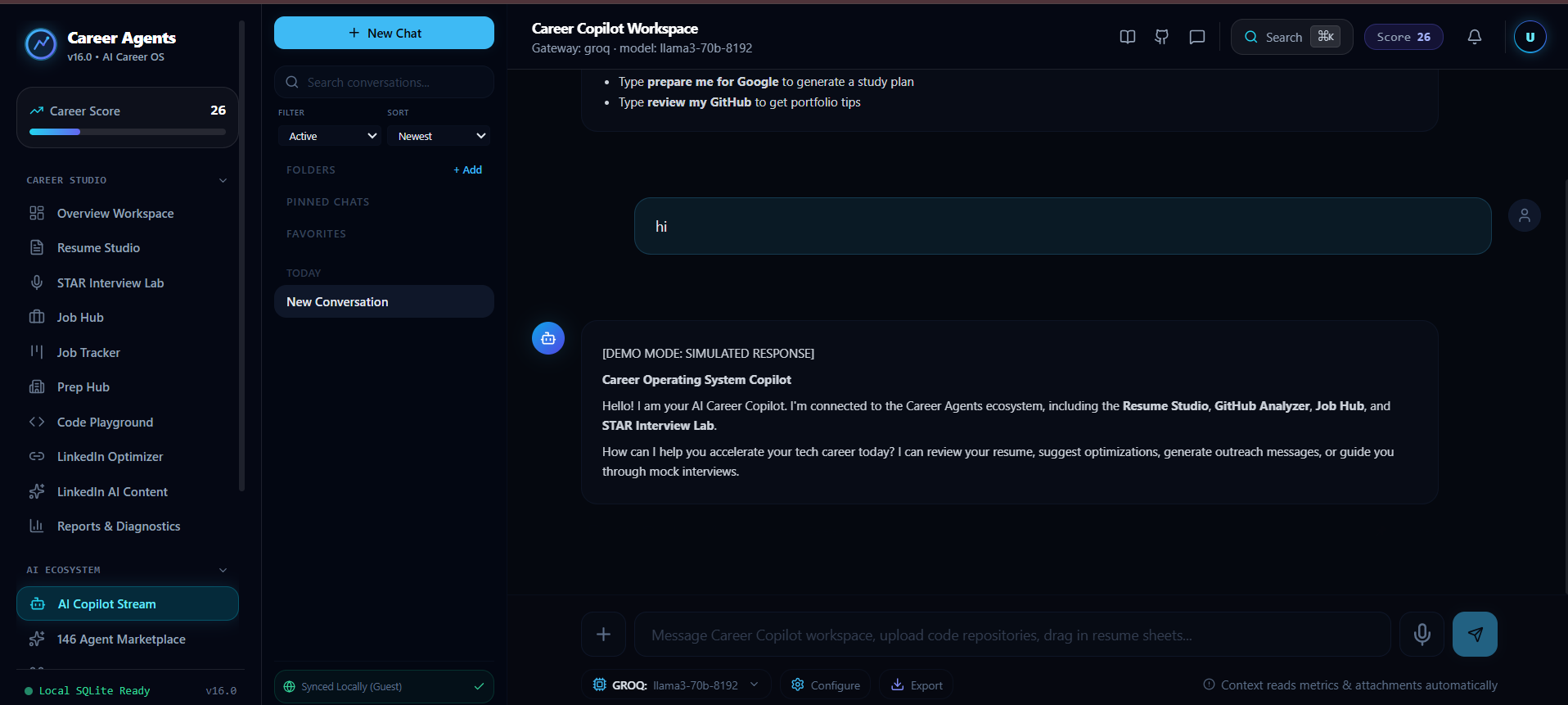
Task: Open Code Playground in sidebar
Action: 128,422
